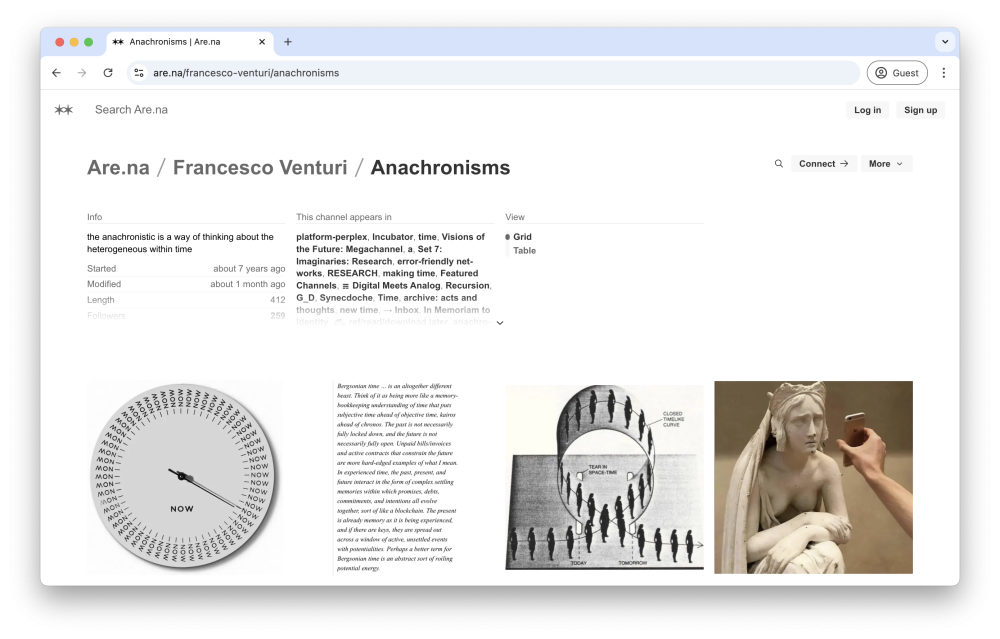Open the Are.na breadcrumb link

pos(118,168)
